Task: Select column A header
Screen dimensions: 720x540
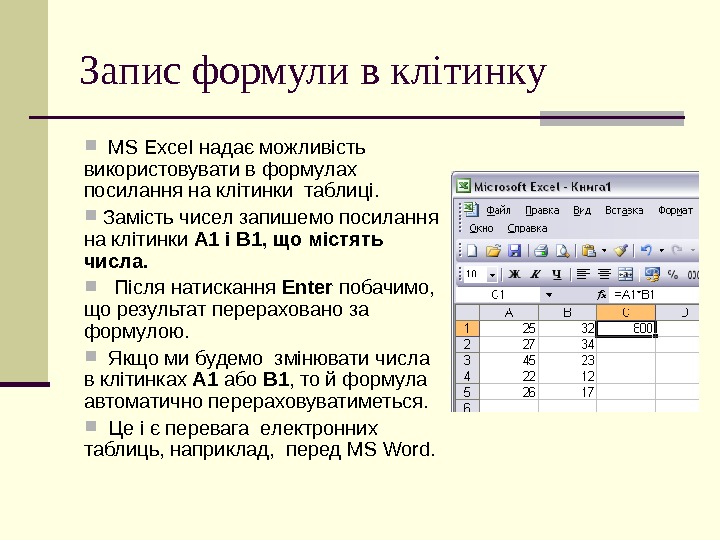Action: pos(509,313)
